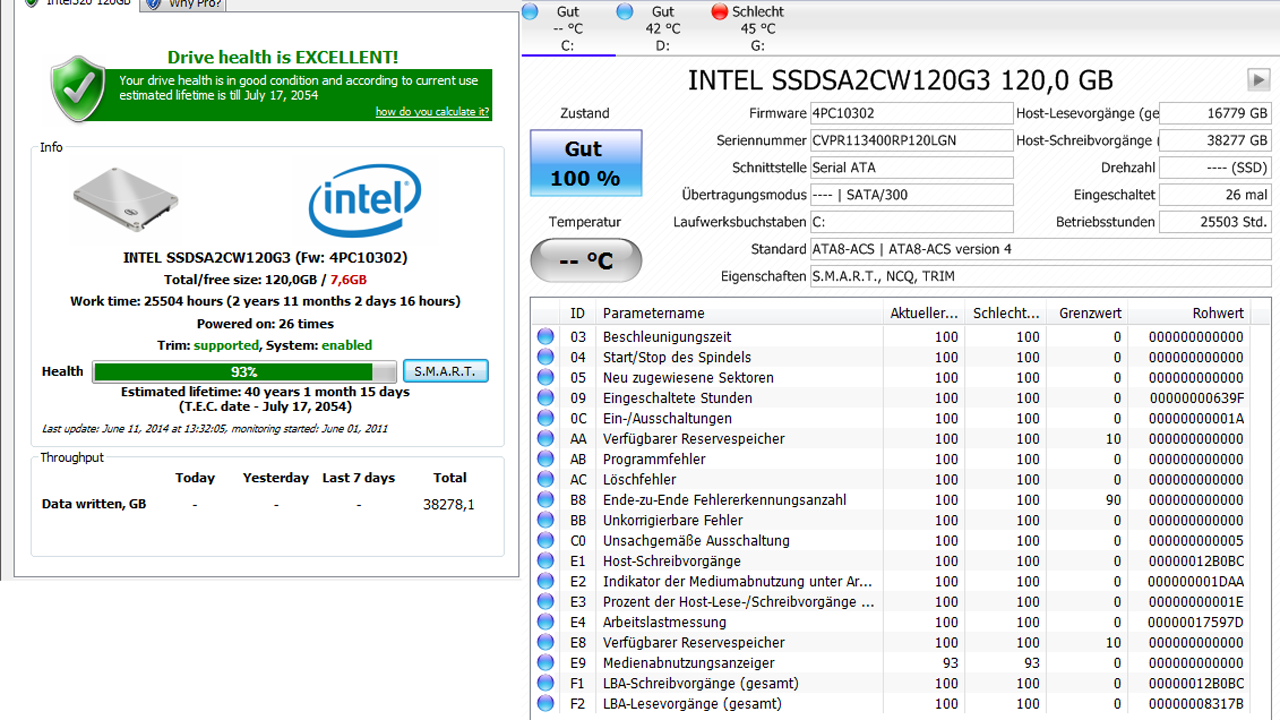Image resolution: width=1280 pixels, height=720 pixels.
Task: Click raw value 00000017597D
Action: pyautogui.click(x=1196, y=622)
